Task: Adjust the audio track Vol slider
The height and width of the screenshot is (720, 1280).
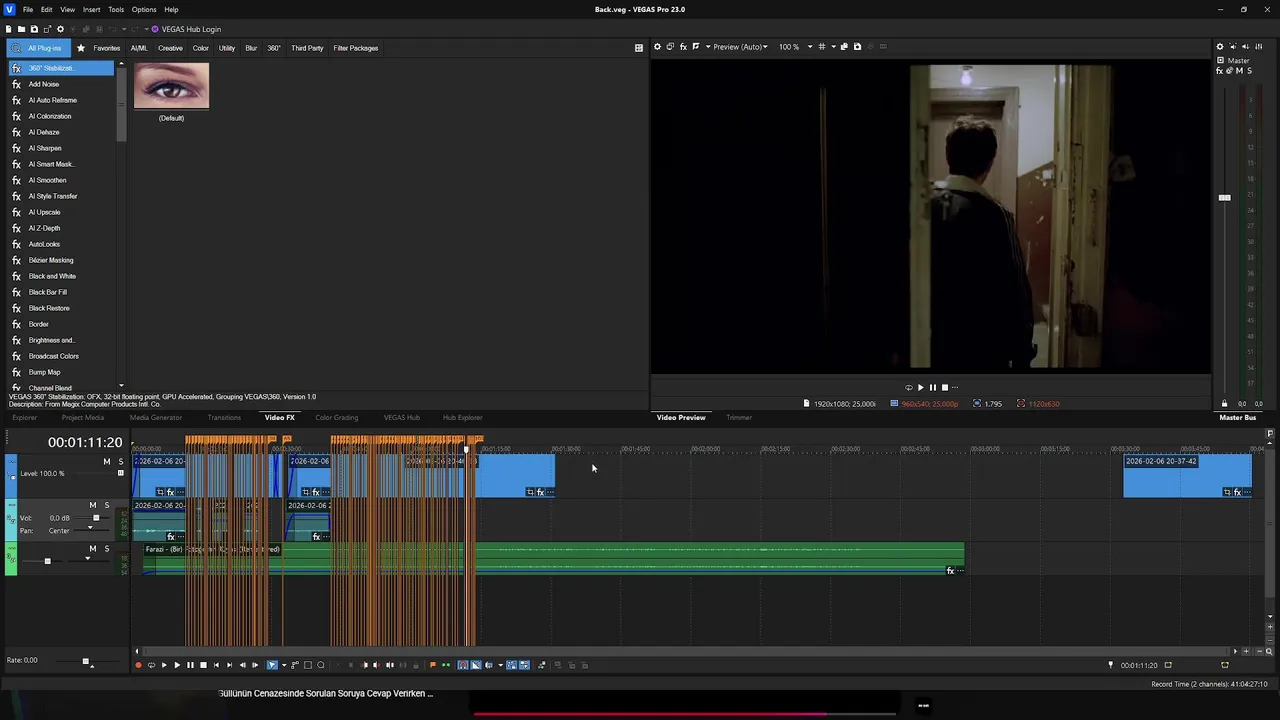Action: [96, 518]
